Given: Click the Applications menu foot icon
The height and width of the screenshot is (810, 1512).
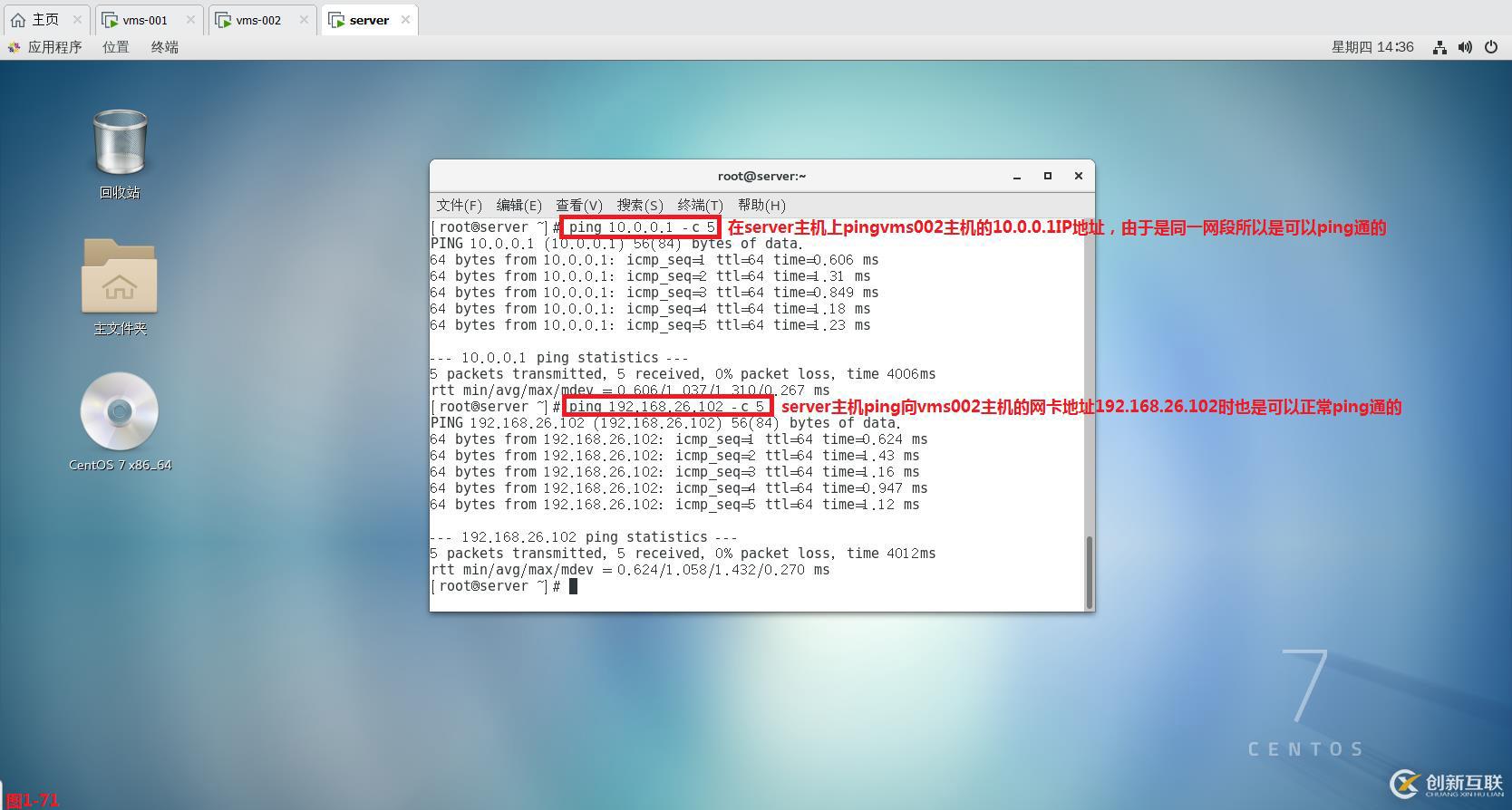Looking at the screenshot, I should click(x=14, y=47).
